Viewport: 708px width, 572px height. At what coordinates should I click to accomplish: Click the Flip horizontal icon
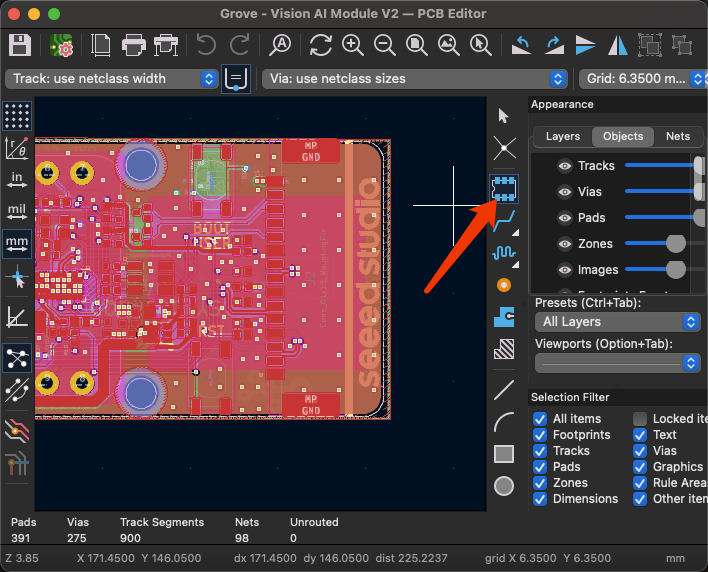point(586,45)
